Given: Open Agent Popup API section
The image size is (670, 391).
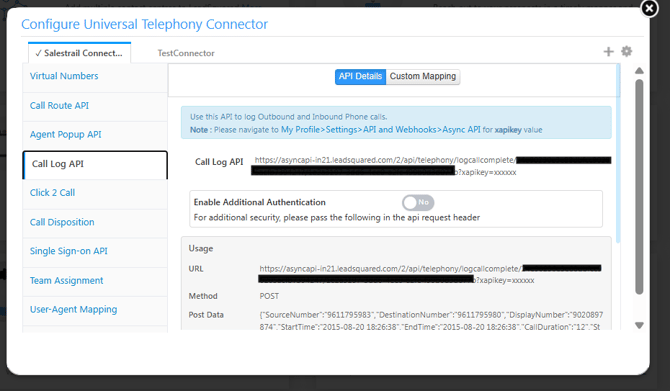Looking at the screenshot, I should coord(95,135).
